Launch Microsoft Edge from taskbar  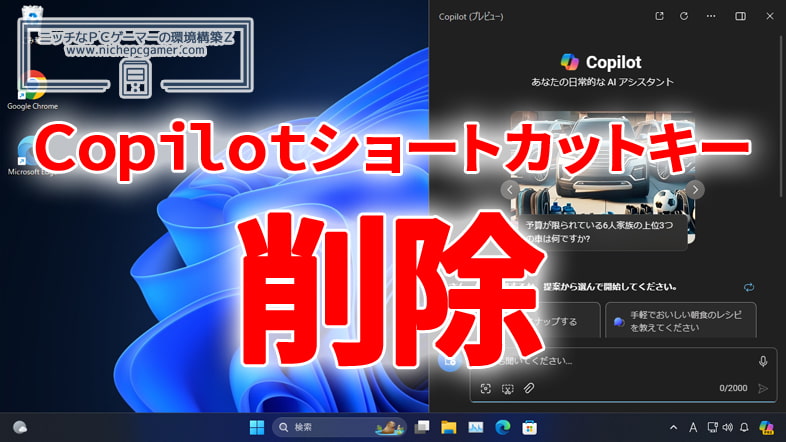pos(503,427)
